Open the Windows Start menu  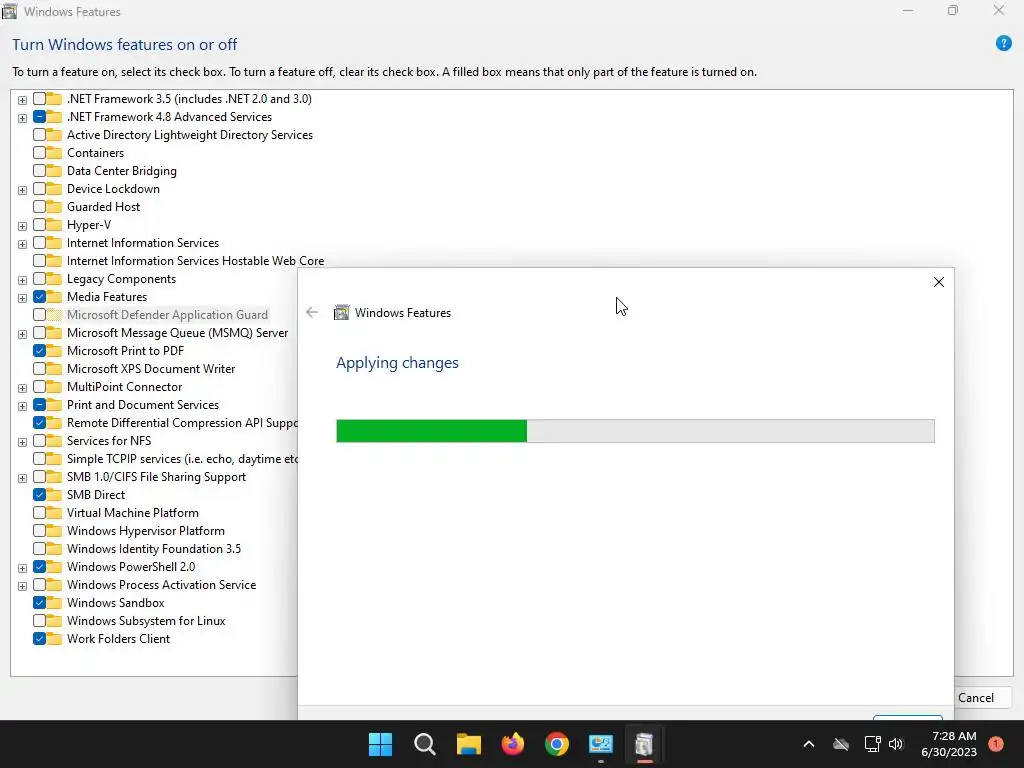(381, 744)
